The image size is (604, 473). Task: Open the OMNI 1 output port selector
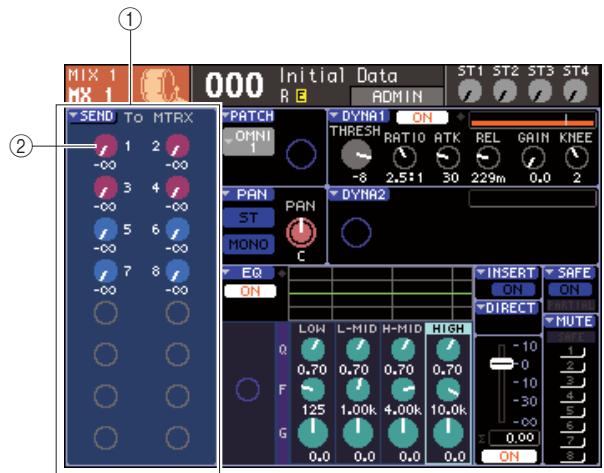(x=248, y=141)
